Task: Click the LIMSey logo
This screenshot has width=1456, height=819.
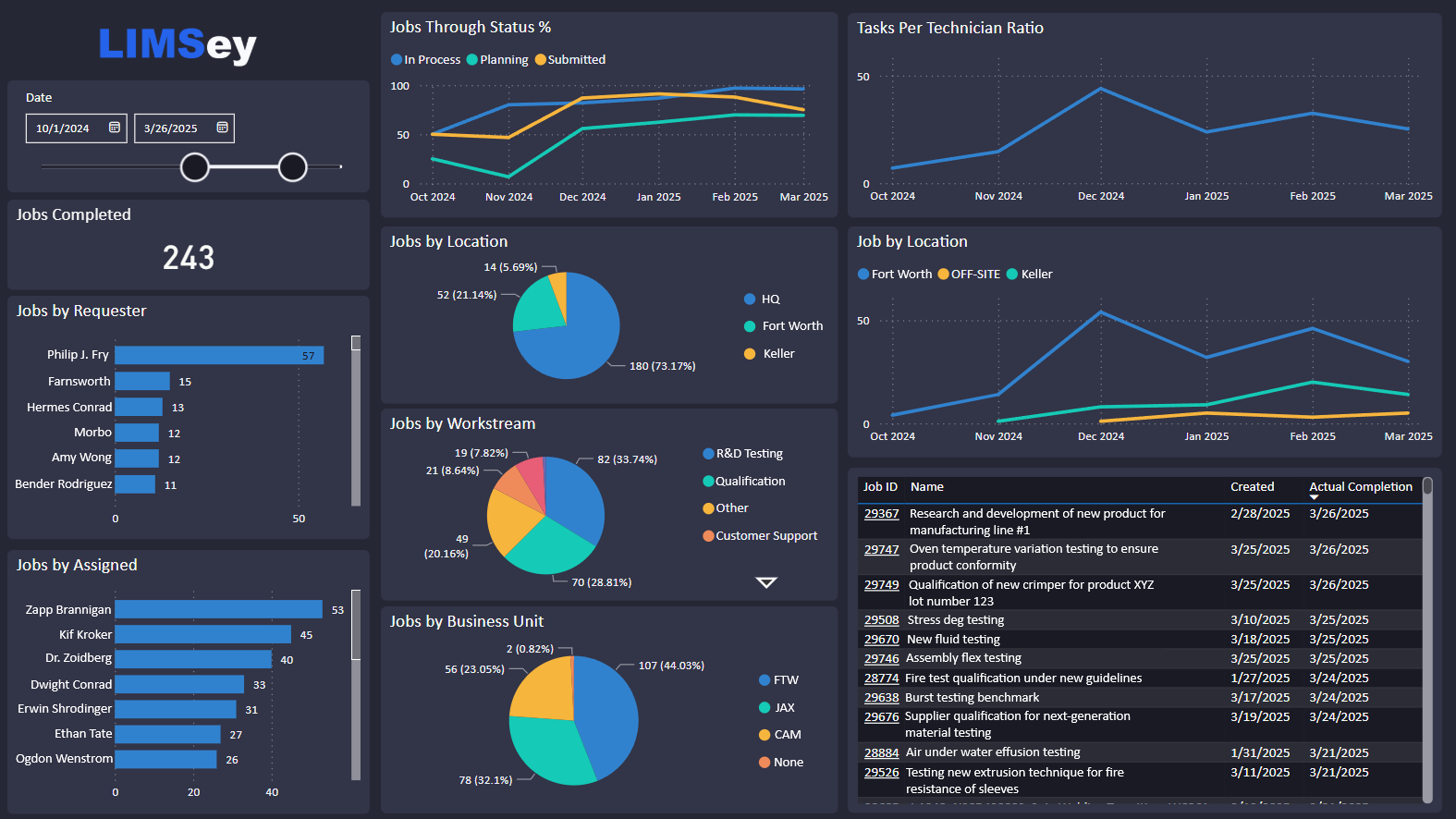Action: 177,44
